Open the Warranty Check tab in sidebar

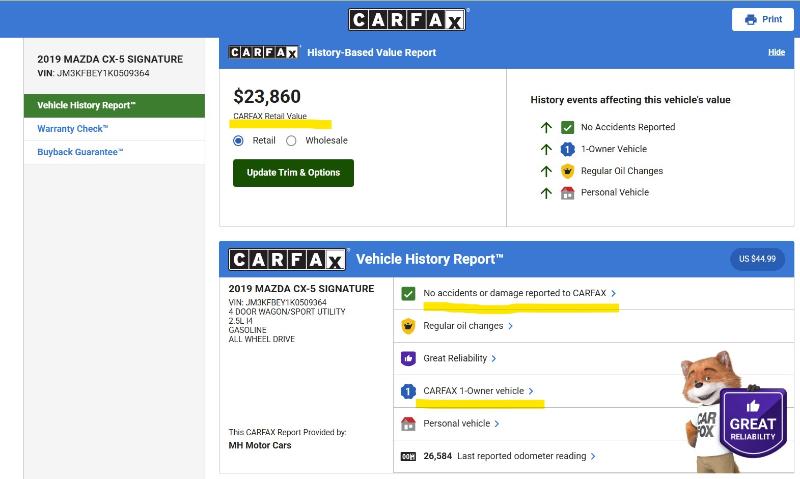click(x=73, y=129)
